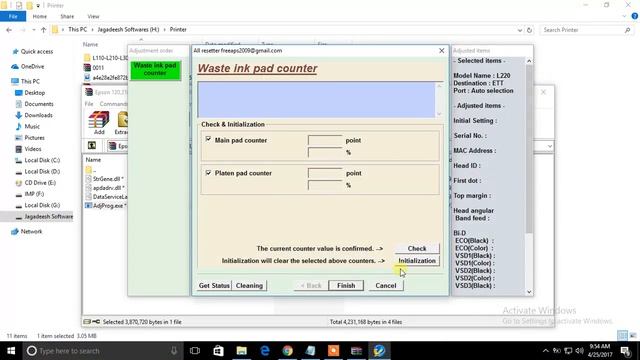Open Microsoft Edge from the taskbar

pyautogui.click(x=265, y=351)
